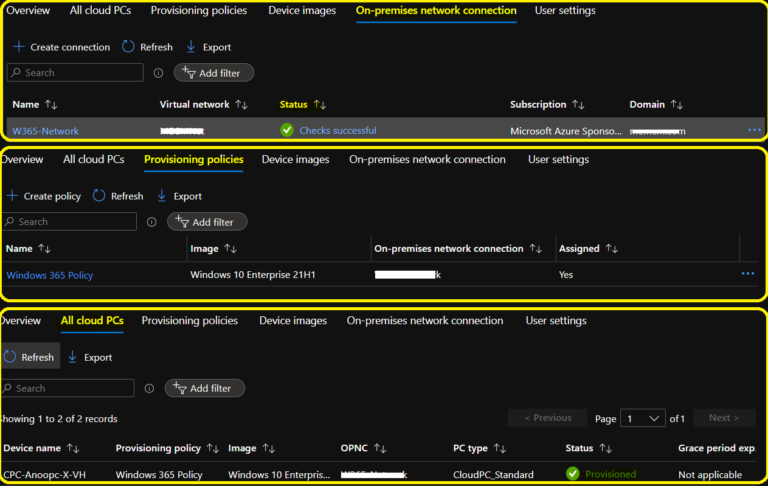Click the Checks successful status link
This screenshot has width=768, height=486.
338,130
